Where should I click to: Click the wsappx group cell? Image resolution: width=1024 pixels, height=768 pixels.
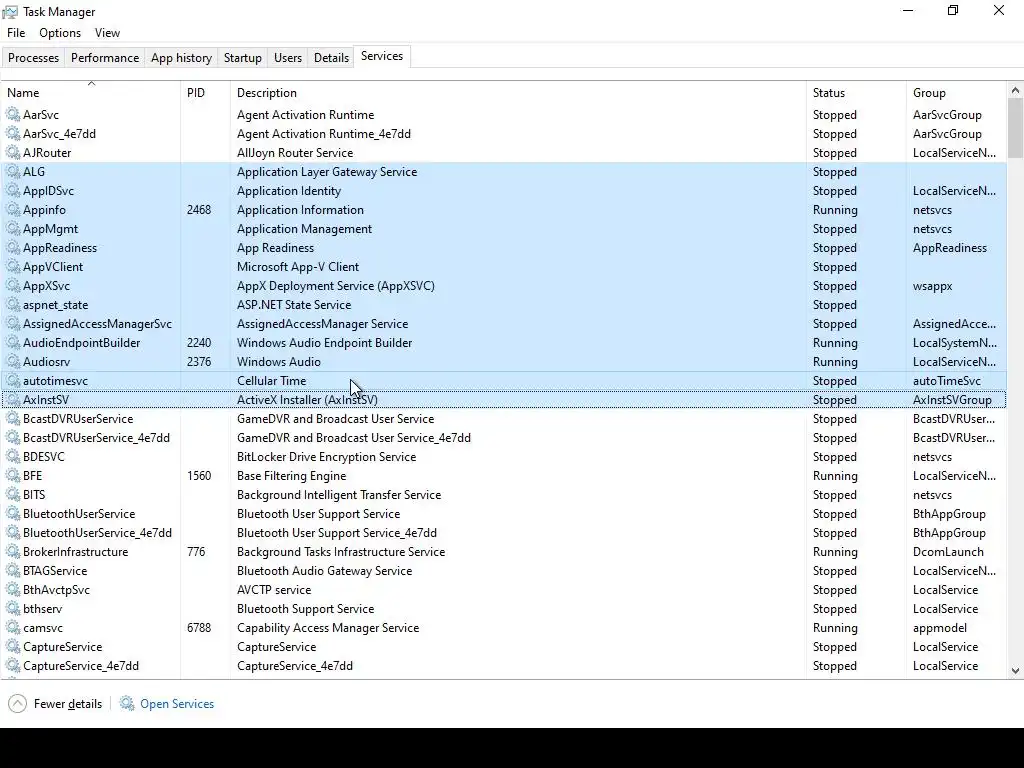(x=933, y=285)
